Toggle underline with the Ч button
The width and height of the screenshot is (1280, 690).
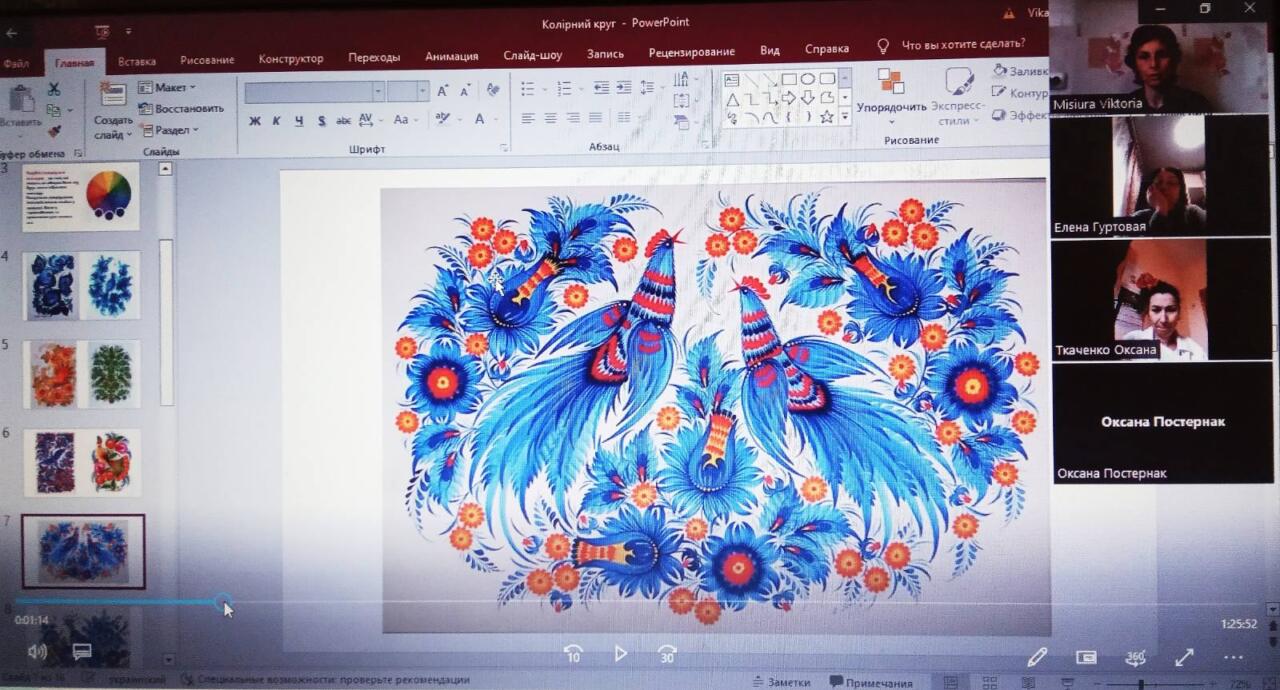[x=299, y=121]
